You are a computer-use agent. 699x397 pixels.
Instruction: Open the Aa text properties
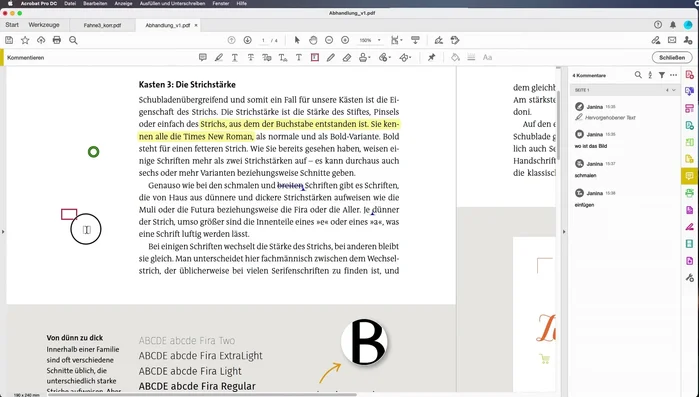coord(487,57)
